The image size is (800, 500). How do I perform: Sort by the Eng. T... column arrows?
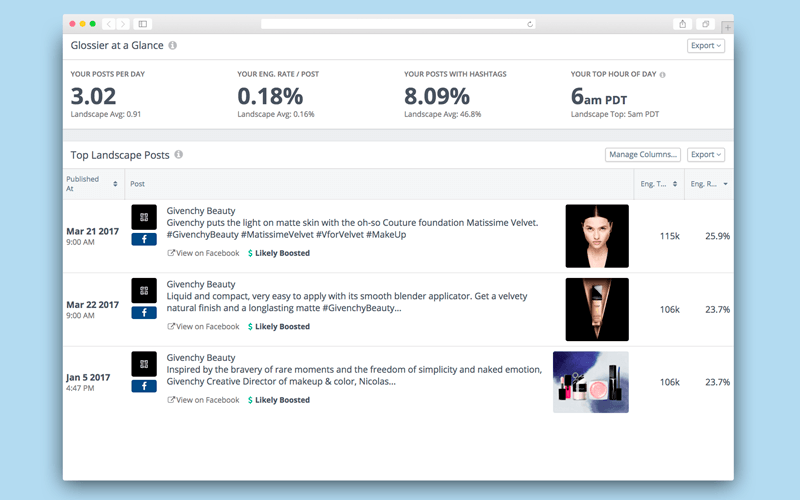(x=675, y=184)
